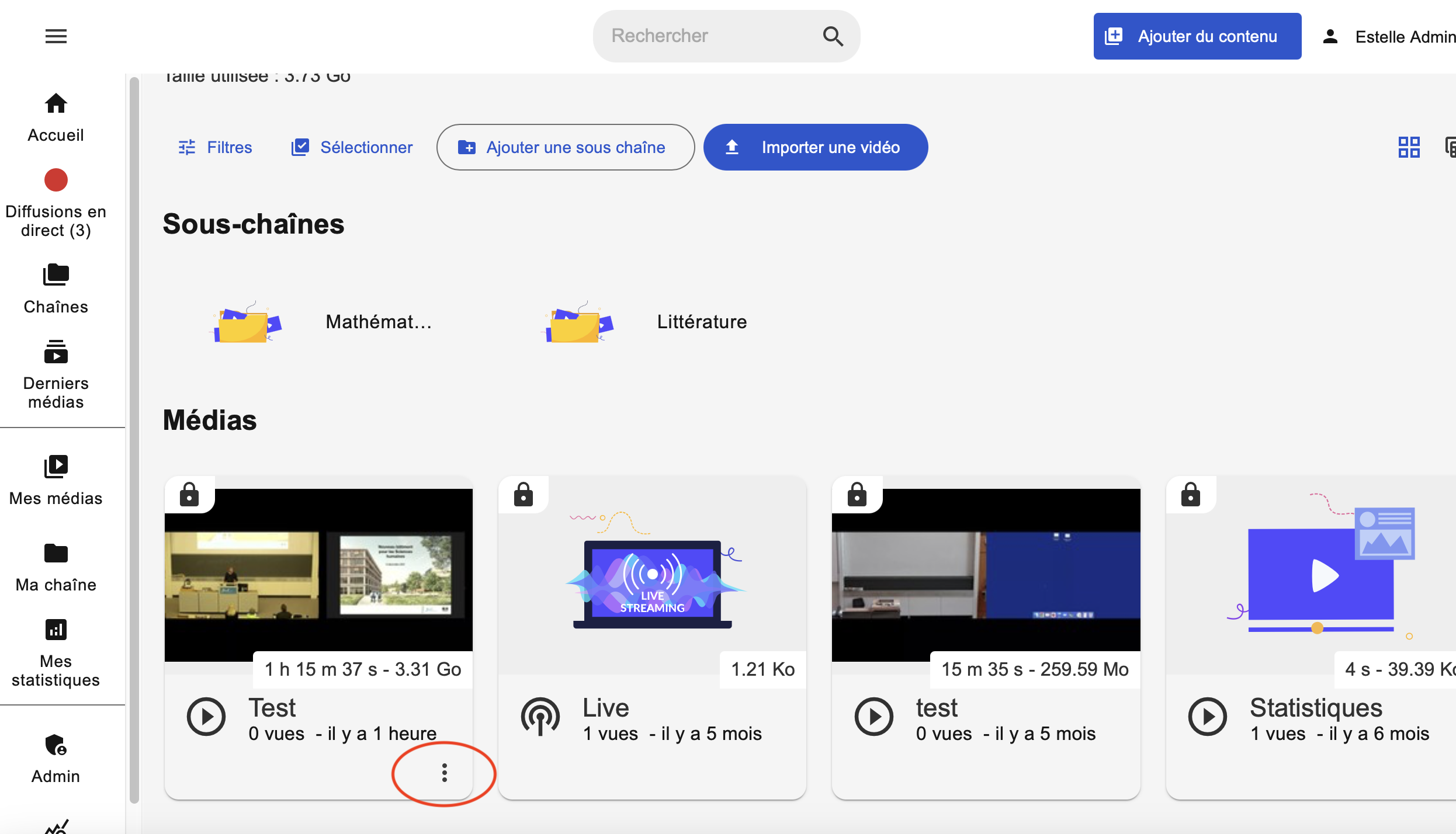Expand the Filtres options
The height and width of the screenshot is (834, 1456).
[x=215, y=147]
